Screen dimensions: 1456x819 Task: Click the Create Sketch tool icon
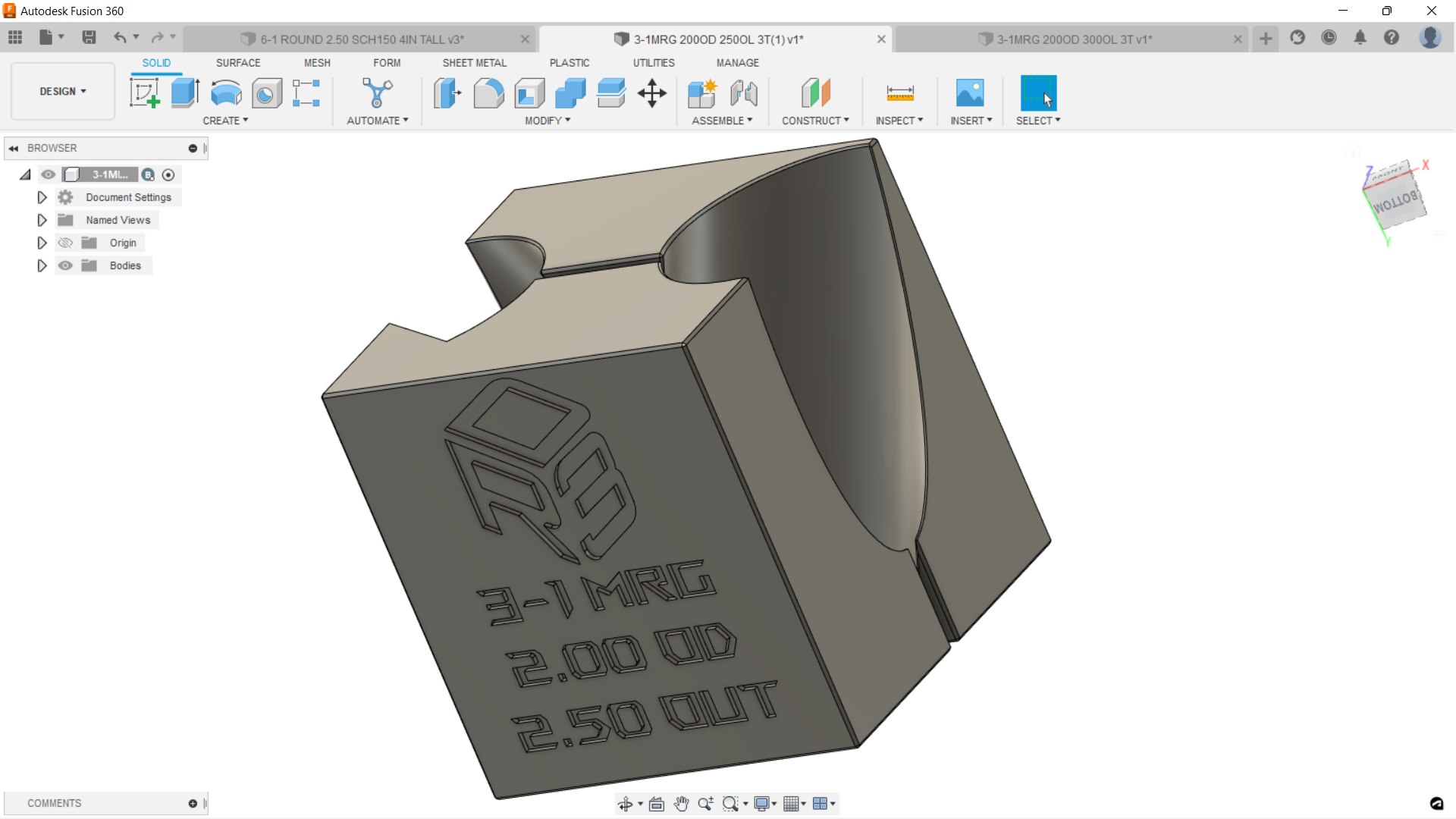click(144, 93)
